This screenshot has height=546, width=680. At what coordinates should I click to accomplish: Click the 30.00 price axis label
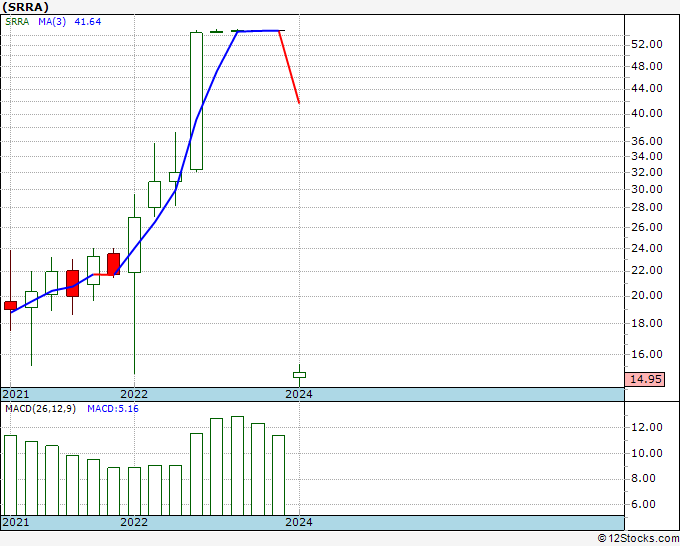pyautogui.click(x=646, y=189)
